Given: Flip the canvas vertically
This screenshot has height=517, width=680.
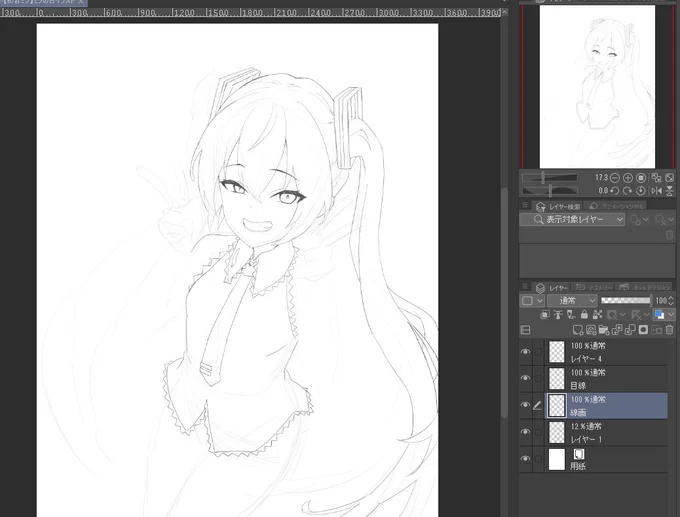Looking at the screenshot, I should (670, 191).
